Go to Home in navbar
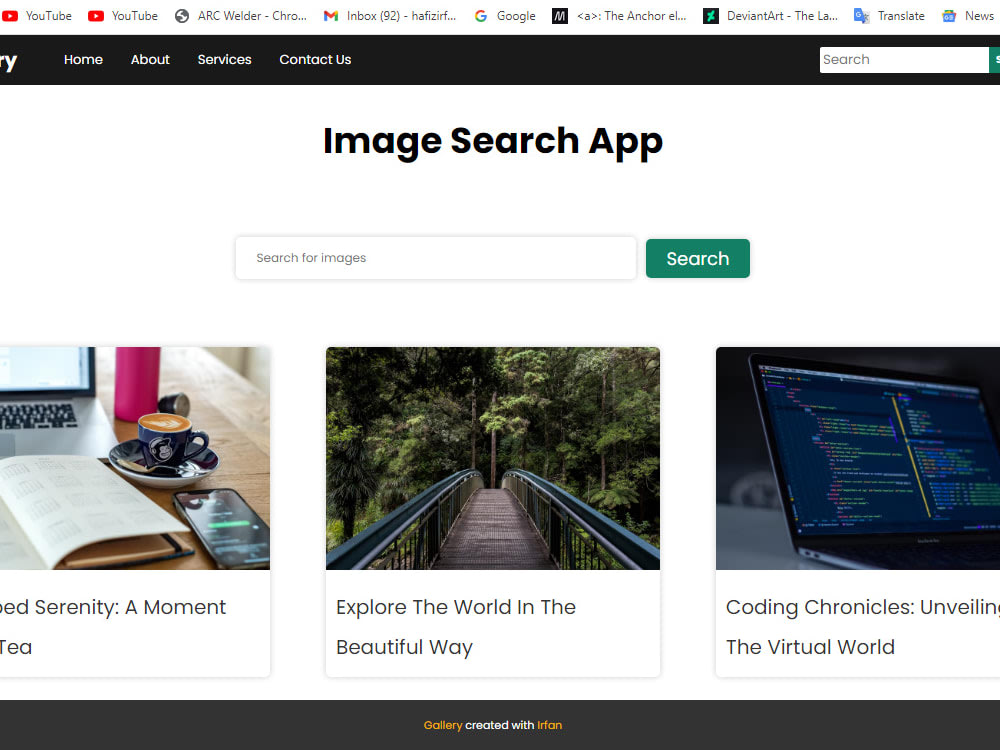Image resolution: width=1000 pixels, height=750 pixels. (x=83, y=59)
